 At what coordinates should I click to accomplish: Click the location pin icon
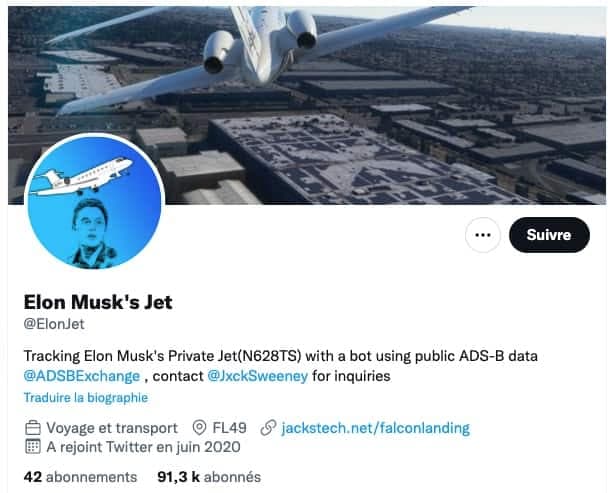[199, 428]
